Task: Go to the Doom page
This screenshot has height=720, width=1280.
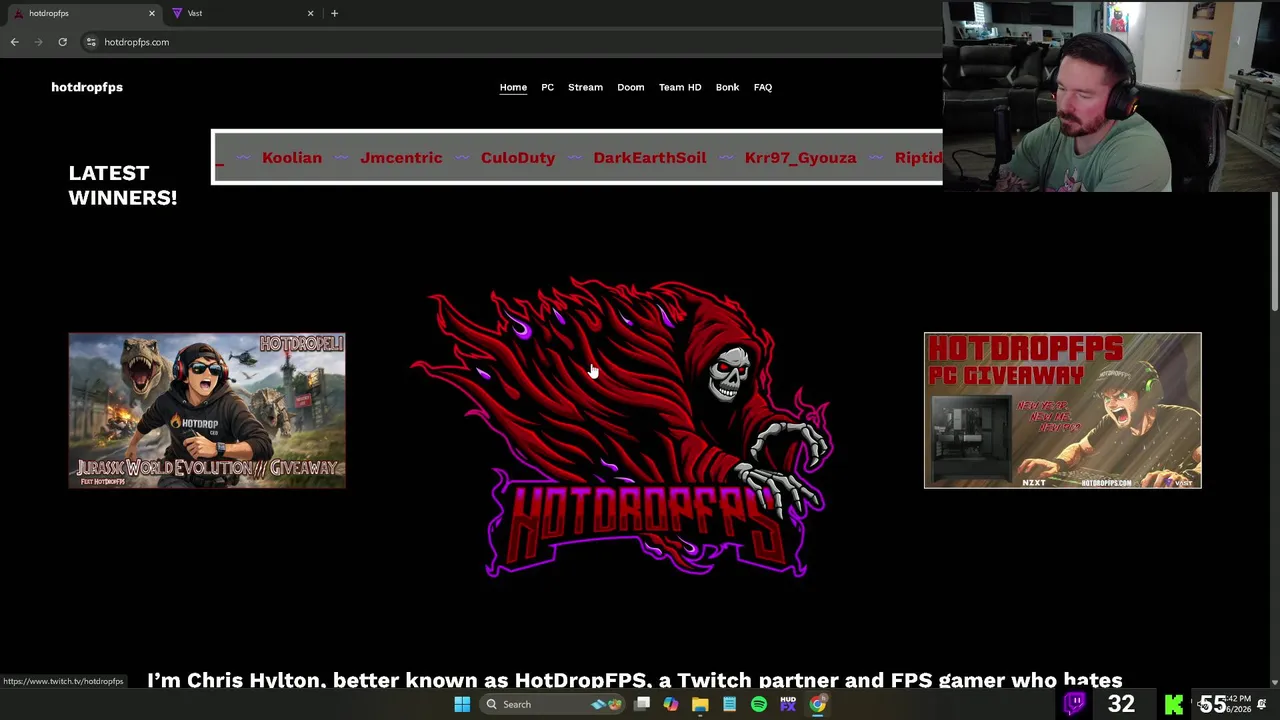Action: pos(630,87)
